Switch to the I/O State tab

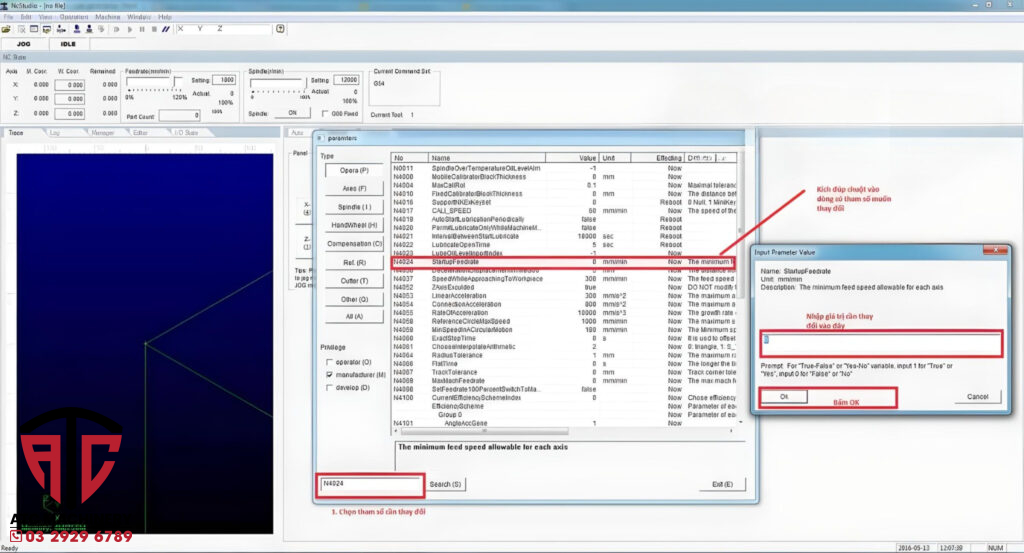click(186, 132)
